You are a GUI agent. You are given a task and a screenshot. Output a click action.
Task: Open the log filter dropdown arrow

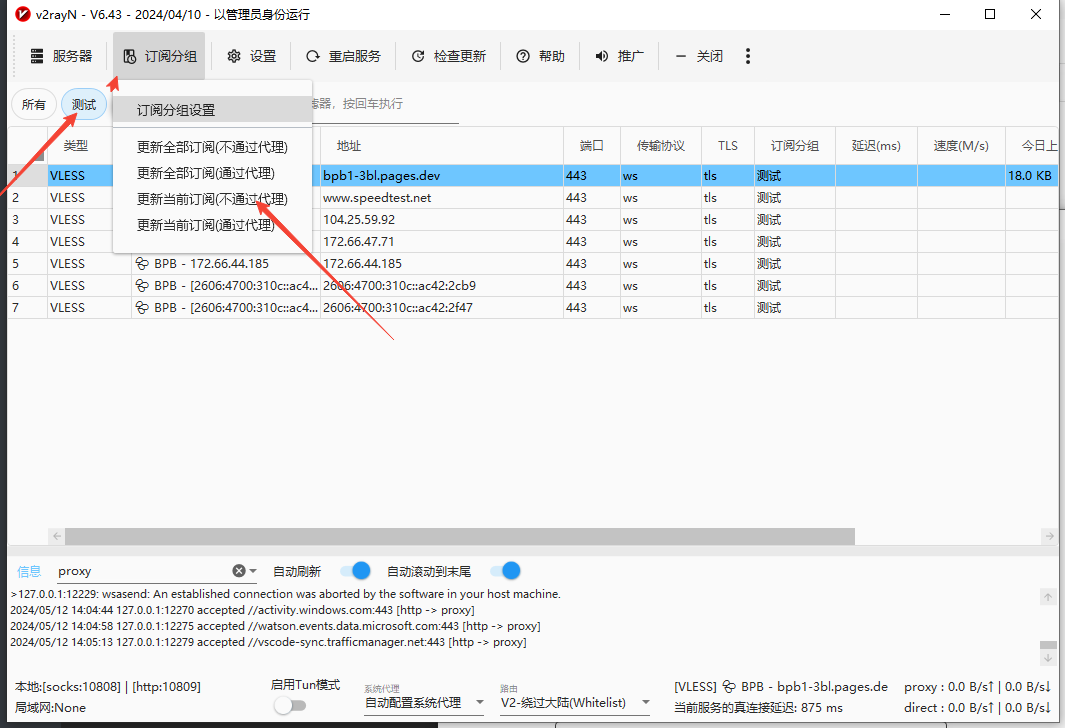pyautogui.click(x=253, y=571)
